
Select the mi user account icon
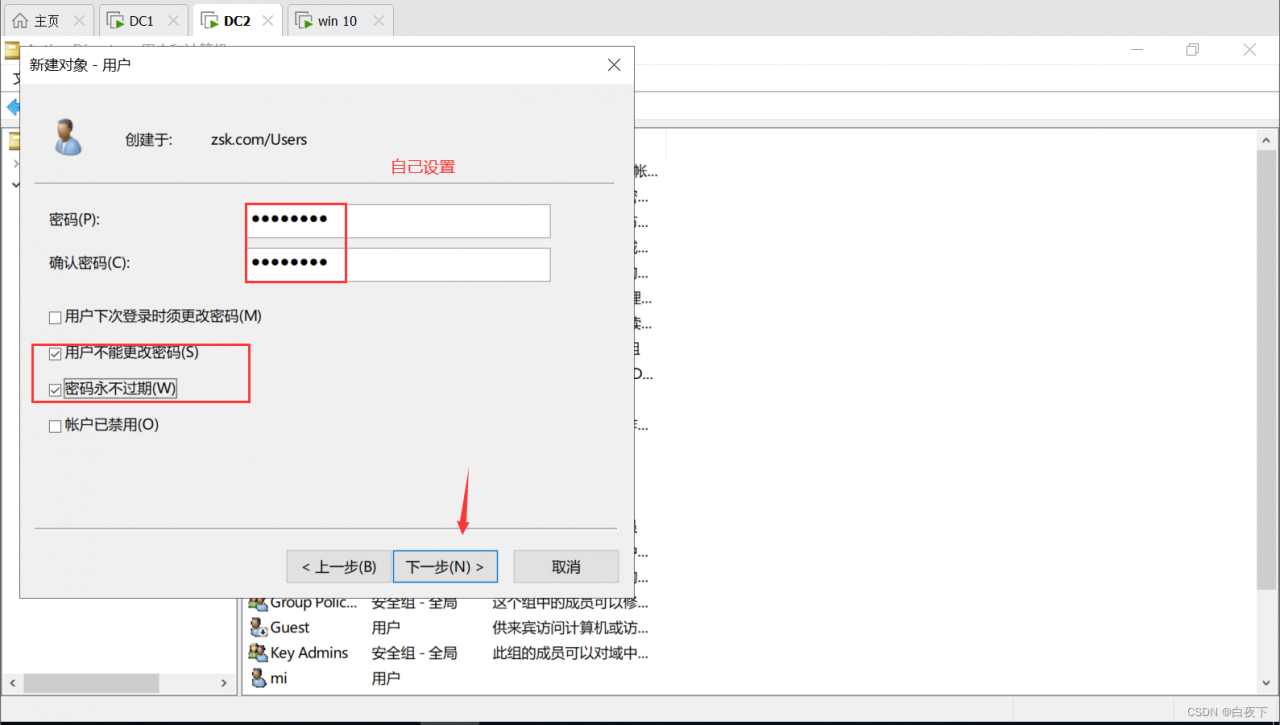click(259, 677)
